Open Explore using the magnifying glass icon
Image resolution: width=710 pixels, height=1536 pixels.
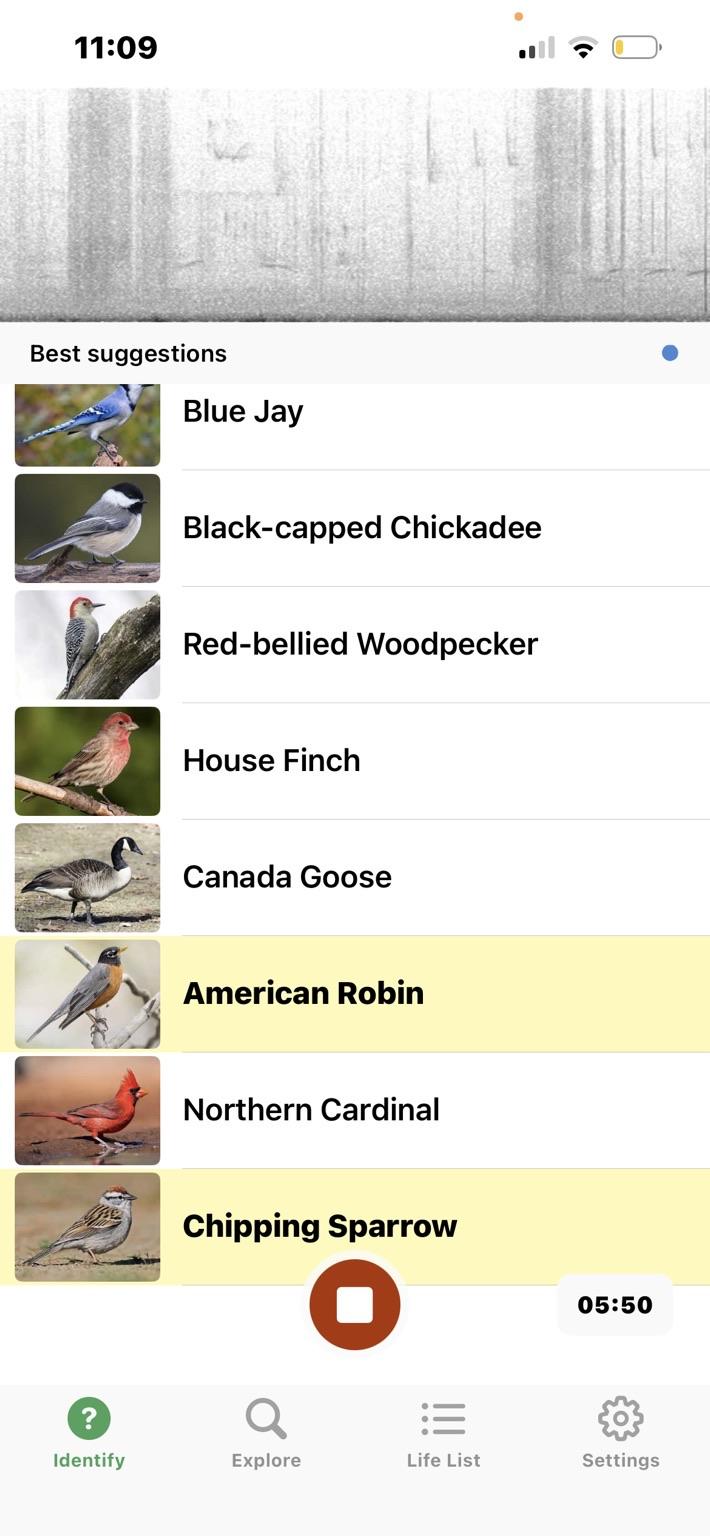265,1417
